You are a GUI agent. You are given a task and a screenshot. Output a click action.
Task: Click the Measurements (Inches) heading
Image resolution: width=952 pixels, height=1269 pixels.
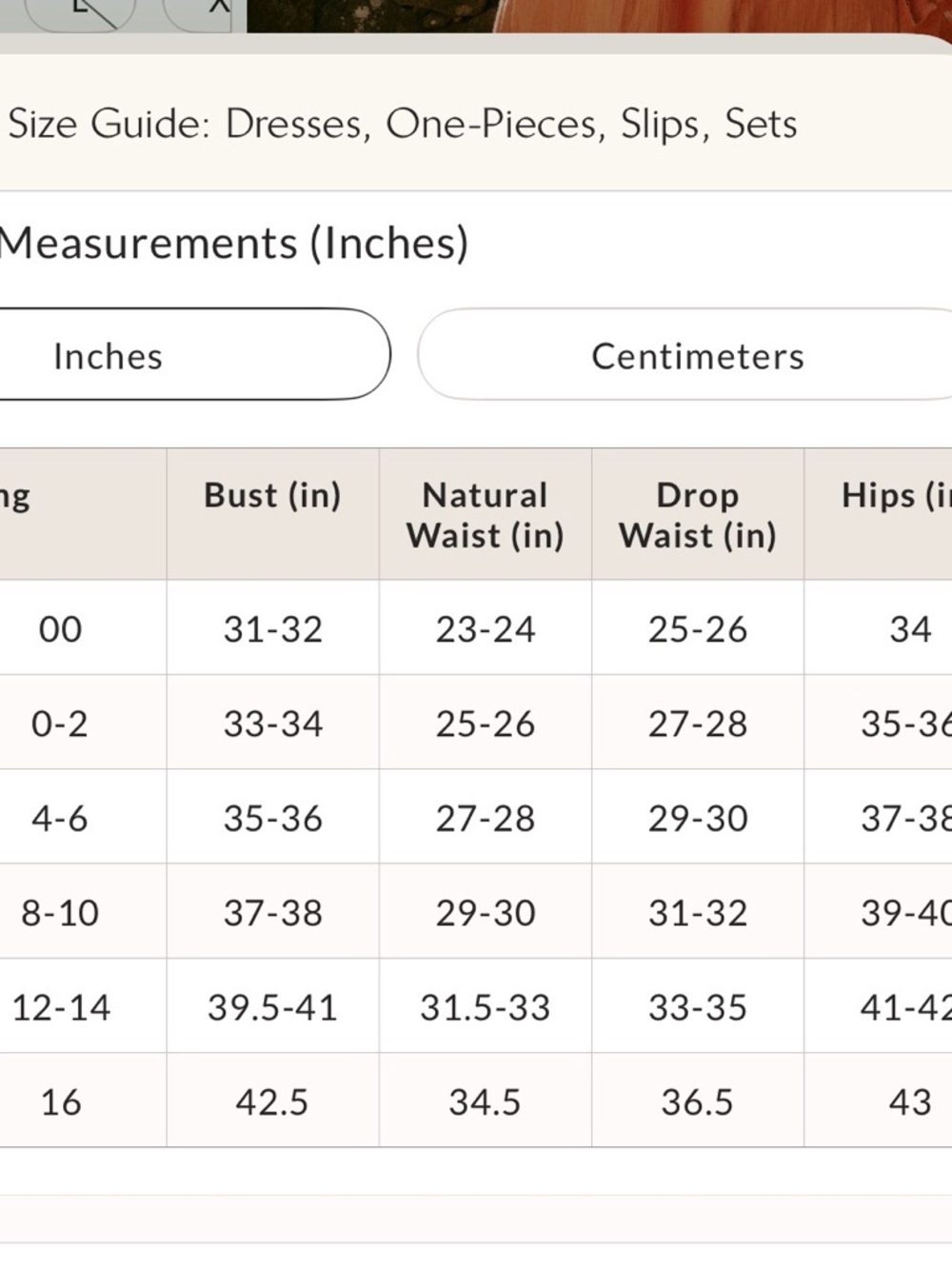pos(234,244)
